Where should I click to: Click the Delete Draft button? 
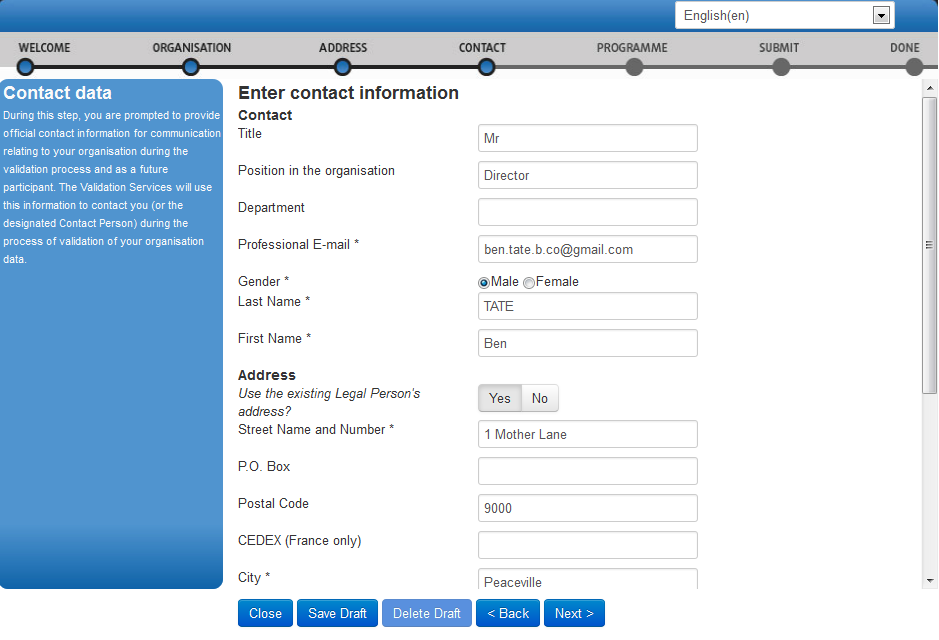click(x=426, y=613)
